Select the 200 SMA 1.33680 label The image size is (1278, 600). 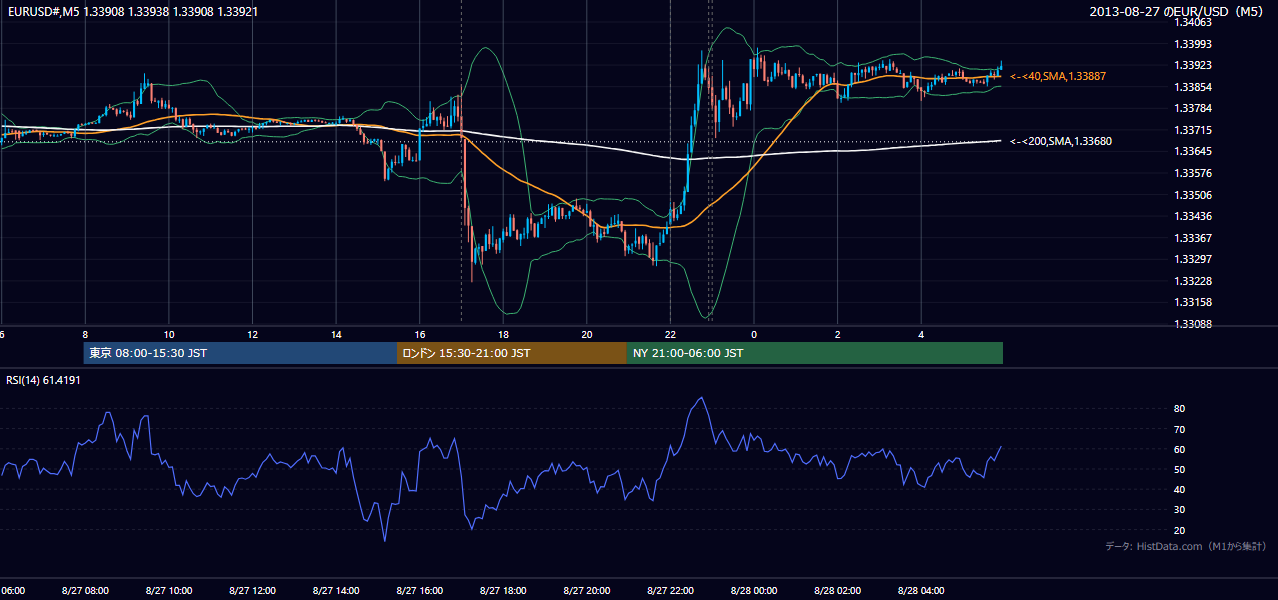tap(1061, 141)
